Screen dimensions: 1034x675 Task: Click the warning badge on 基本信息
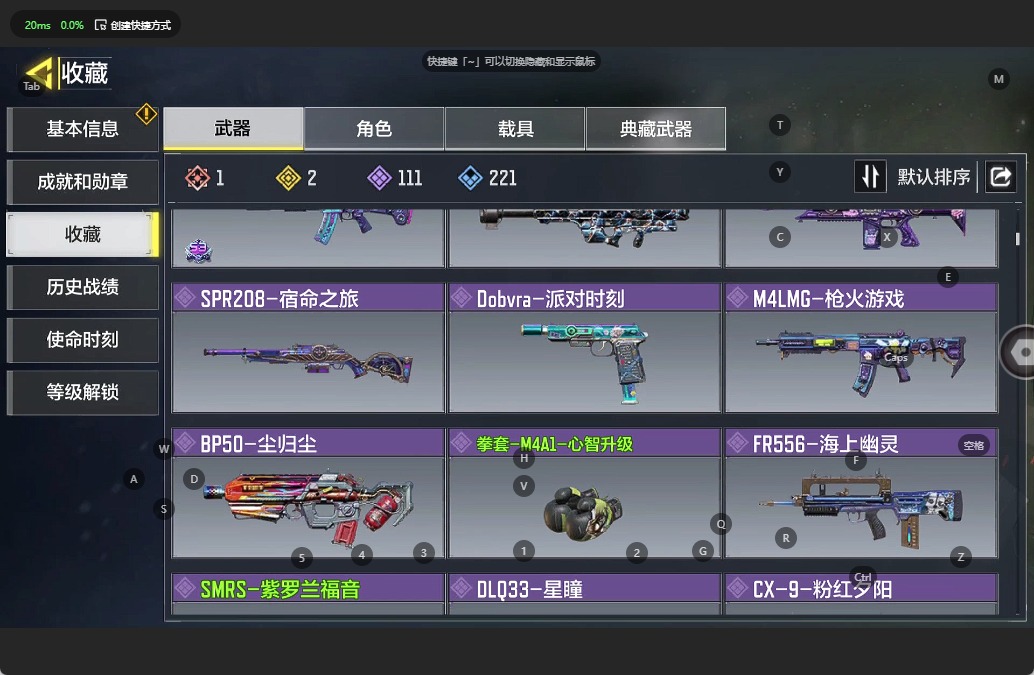point(146,114)
